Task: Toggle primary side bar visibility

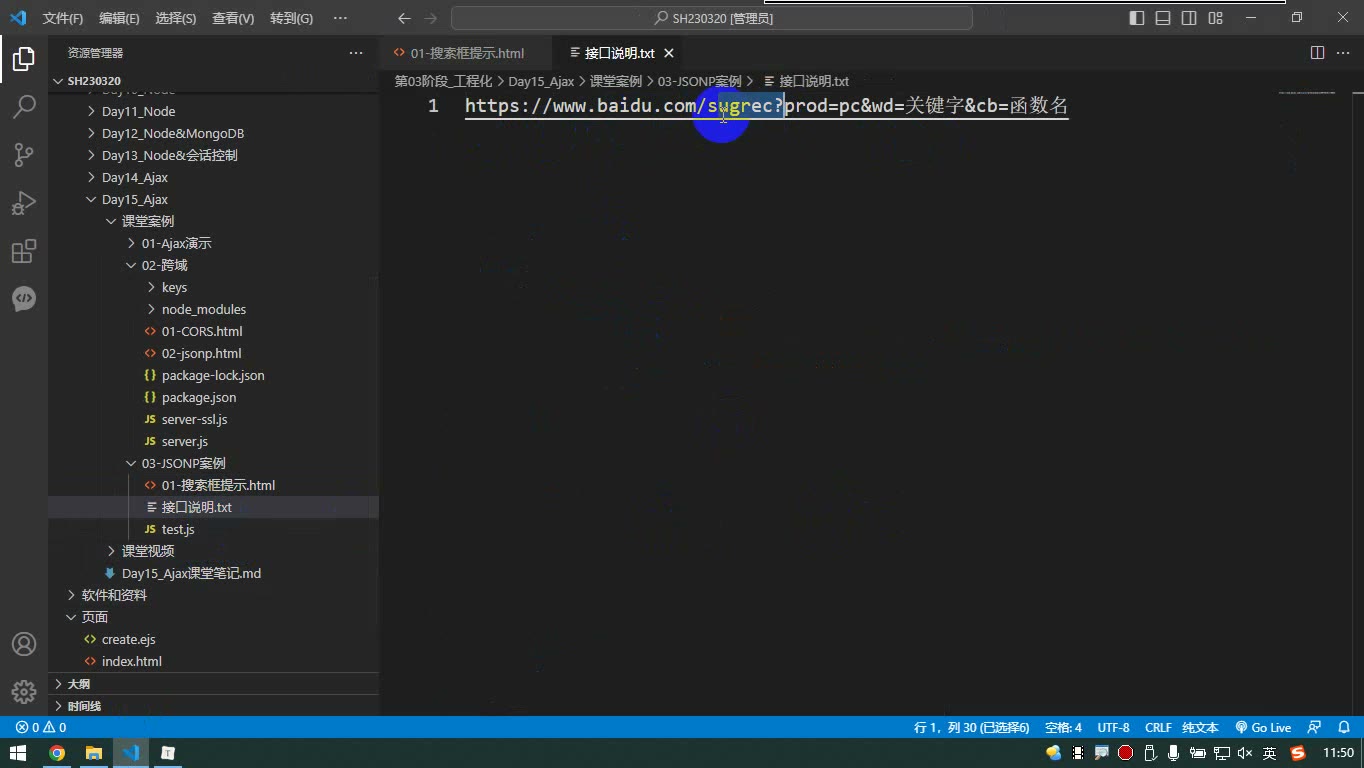Action: tap(1137, 18)
